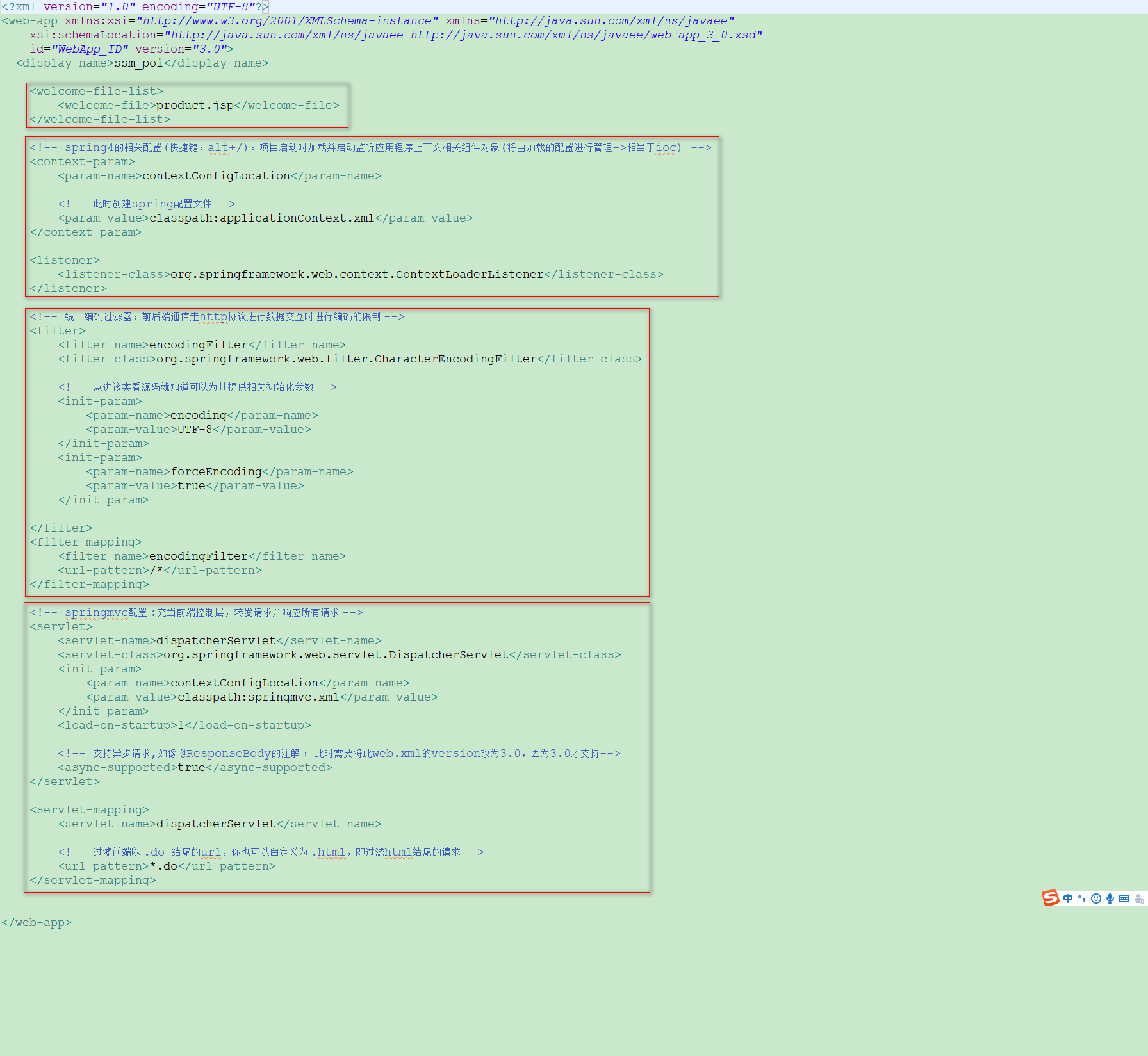Screen dimensions: 1148x1056
Task: Click the opening welcome-file-list tag
Action: [x=96, y=92]
